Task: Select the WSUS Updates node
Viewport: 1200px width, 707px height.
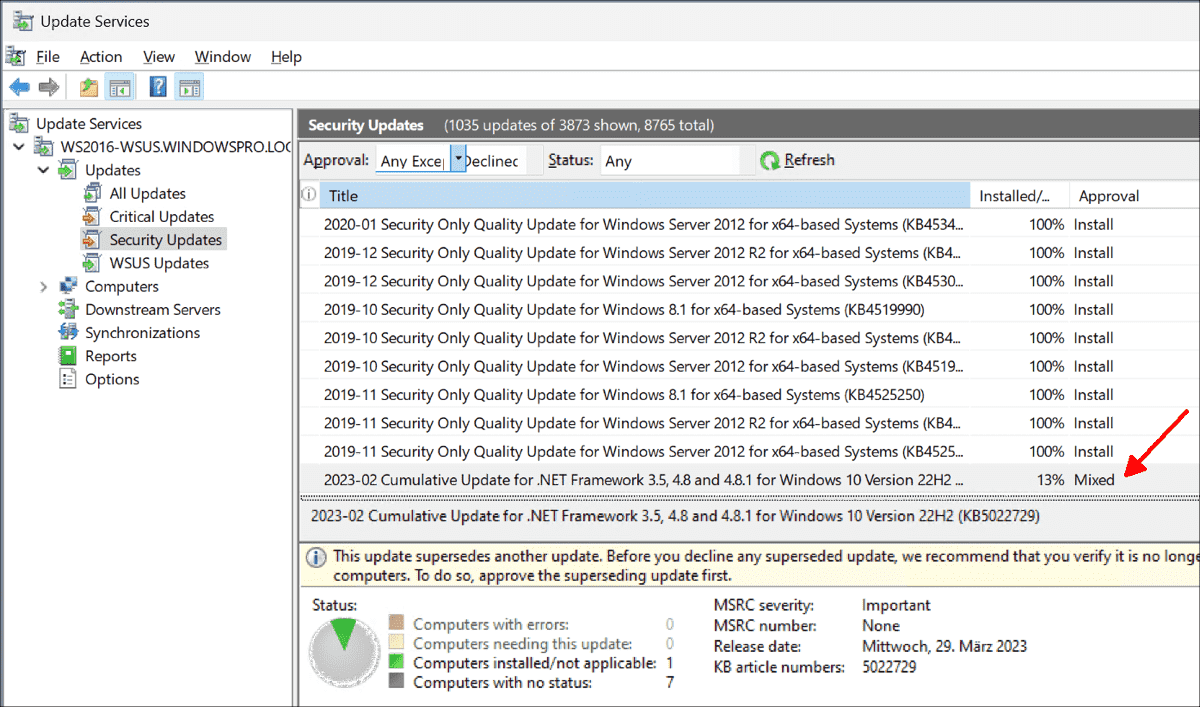Action: [x=158, y=262]
